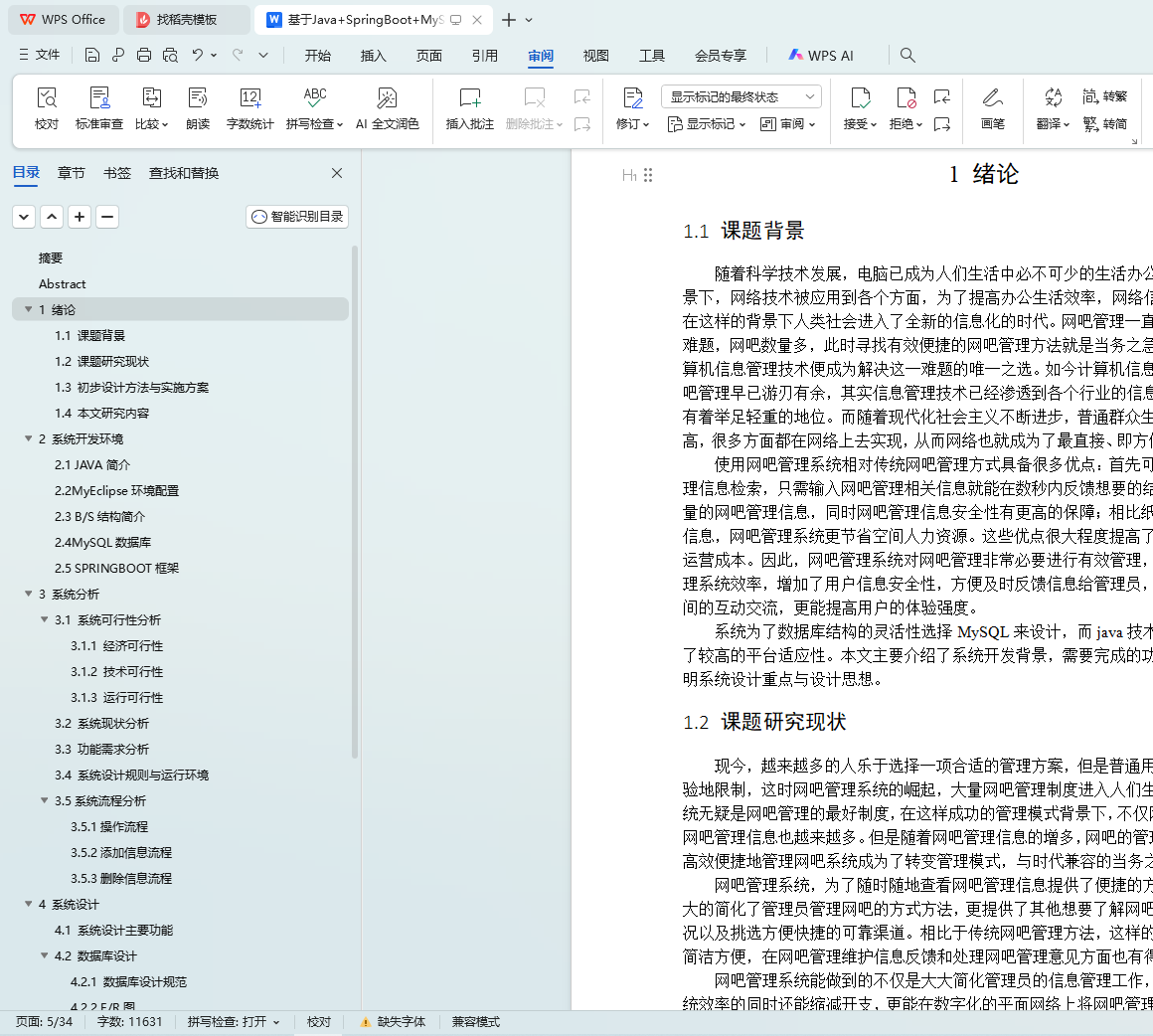Click the undo arrow icon

tap(197, 56)
